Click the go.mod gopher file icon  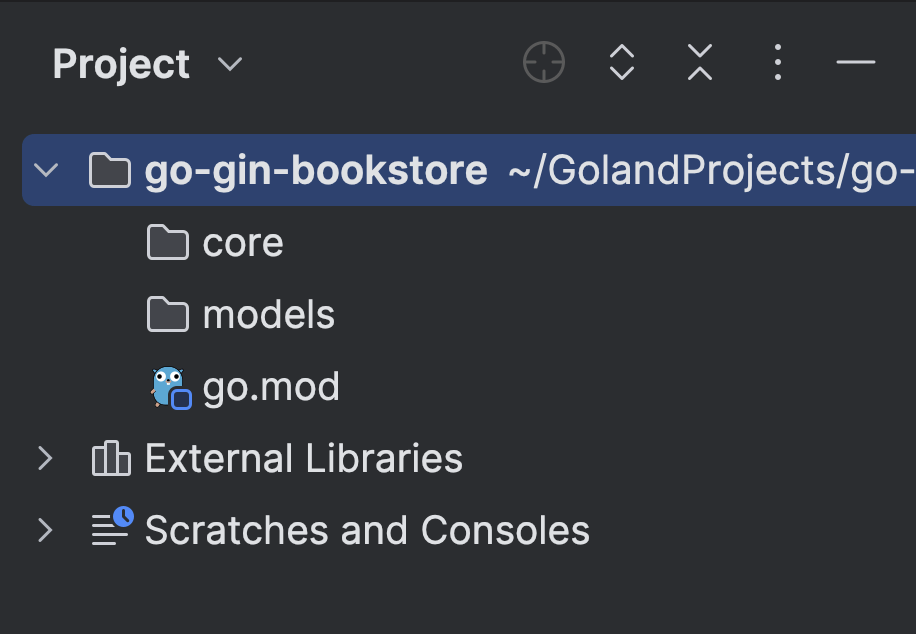[169, 387]
